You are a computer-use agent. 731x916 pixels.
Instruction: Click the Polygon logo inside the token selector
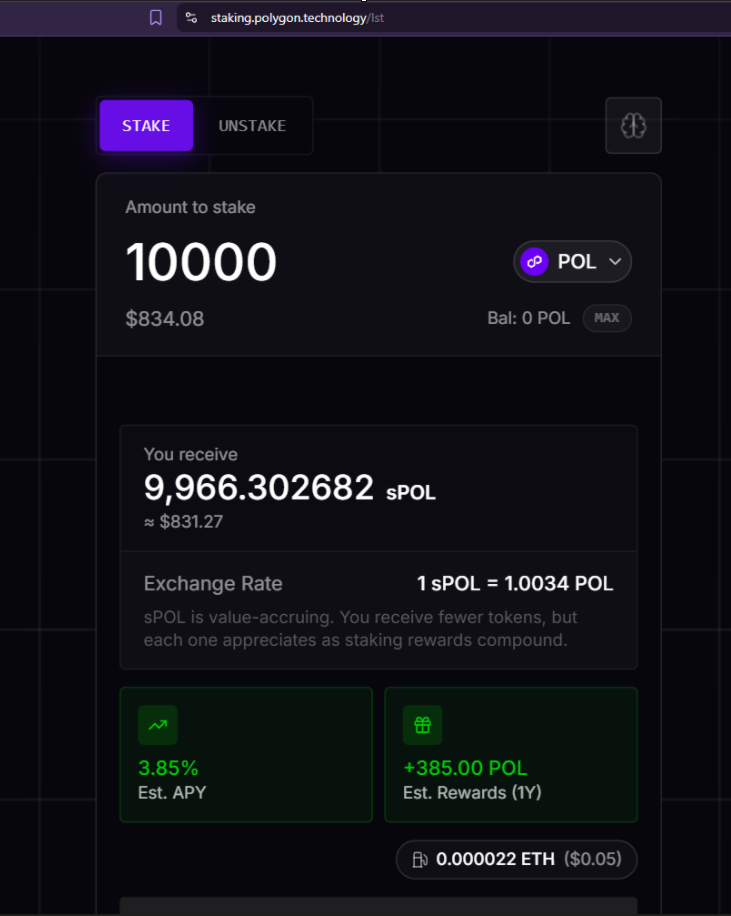pyautogui.click(x=534, y=261)
